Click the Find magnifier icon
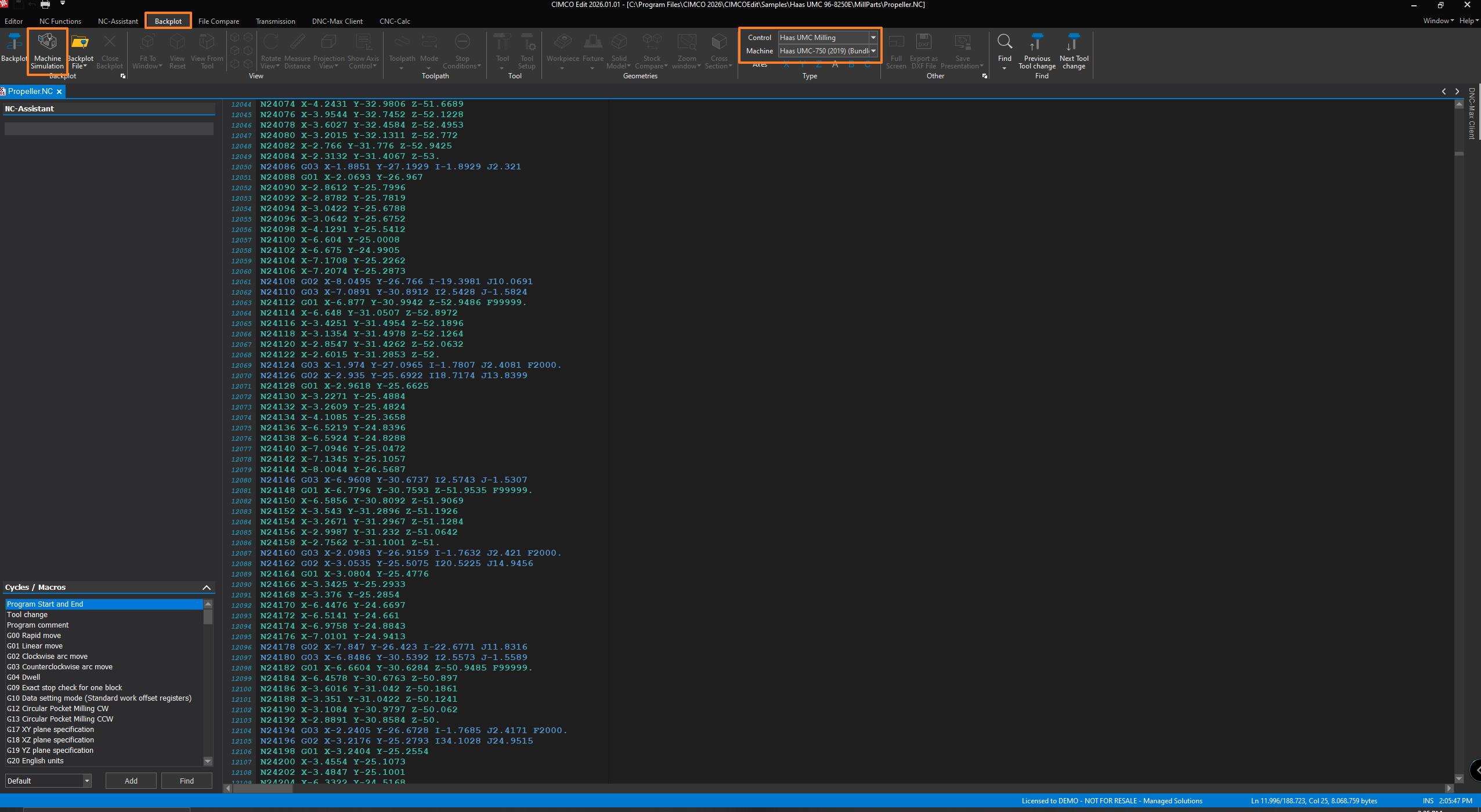The height and width of the screenshot is (812, 1481). pyautogui.click(x=1005, y=43)
